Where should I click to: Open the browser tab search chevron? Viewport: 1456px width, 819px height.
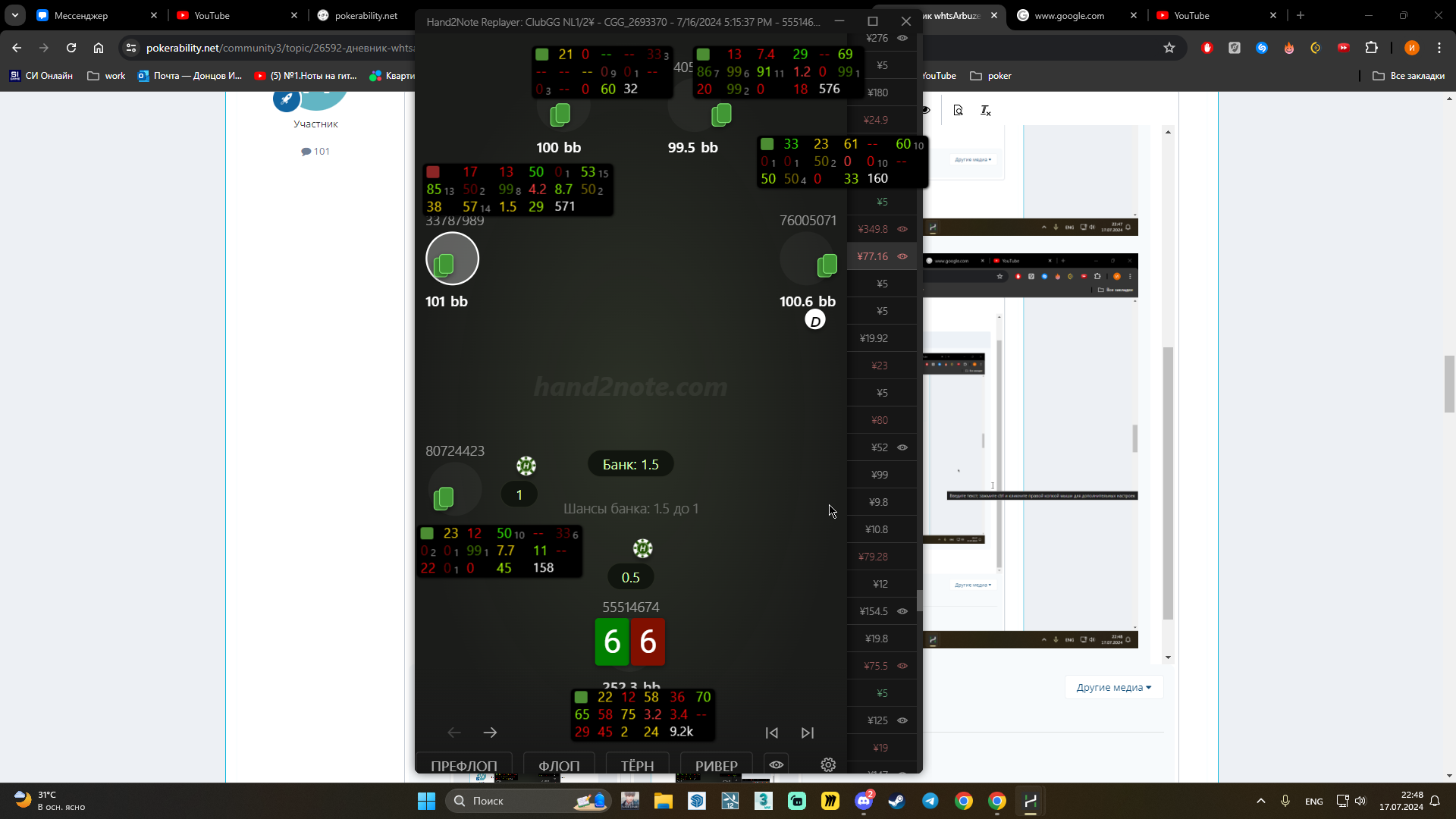click(x=15, y=15)
